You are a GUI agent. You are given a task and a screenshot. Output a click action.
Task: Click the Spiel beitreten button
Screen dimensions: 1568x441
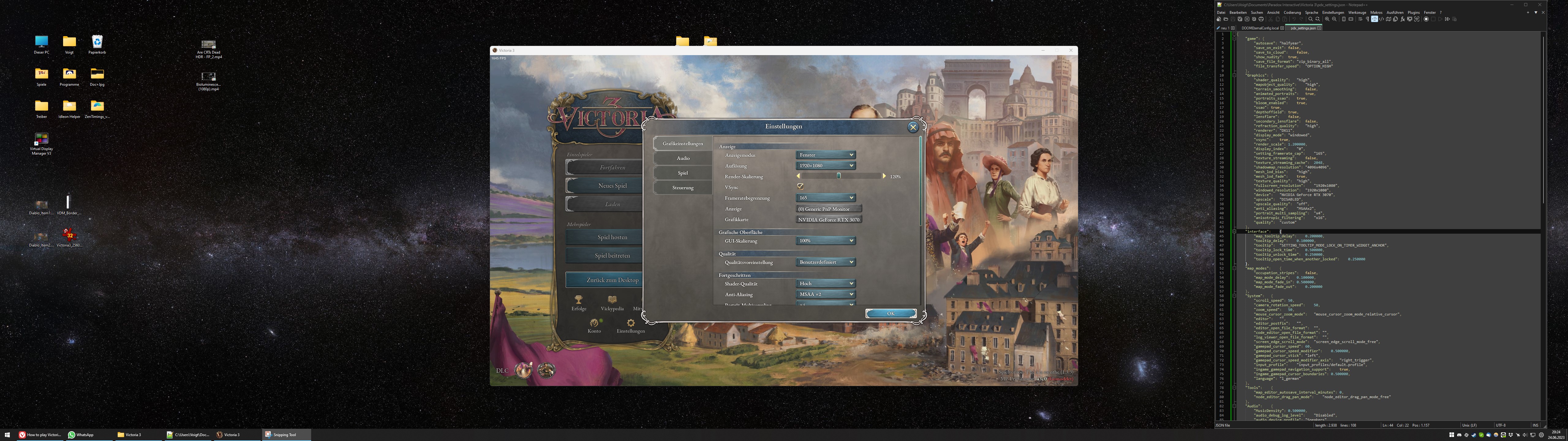(605, 256)
